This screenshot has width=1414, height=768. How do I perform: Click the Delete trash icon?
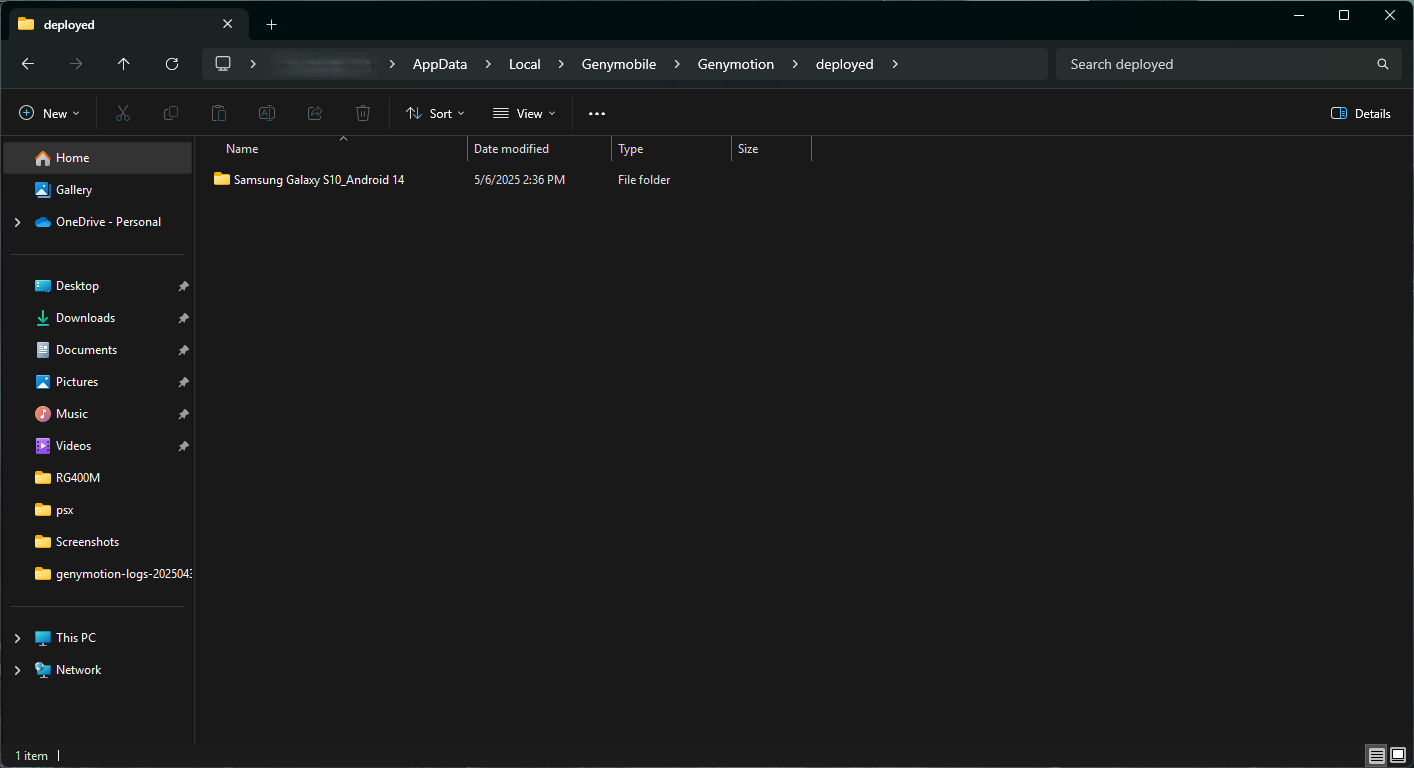tap(363, 114)
